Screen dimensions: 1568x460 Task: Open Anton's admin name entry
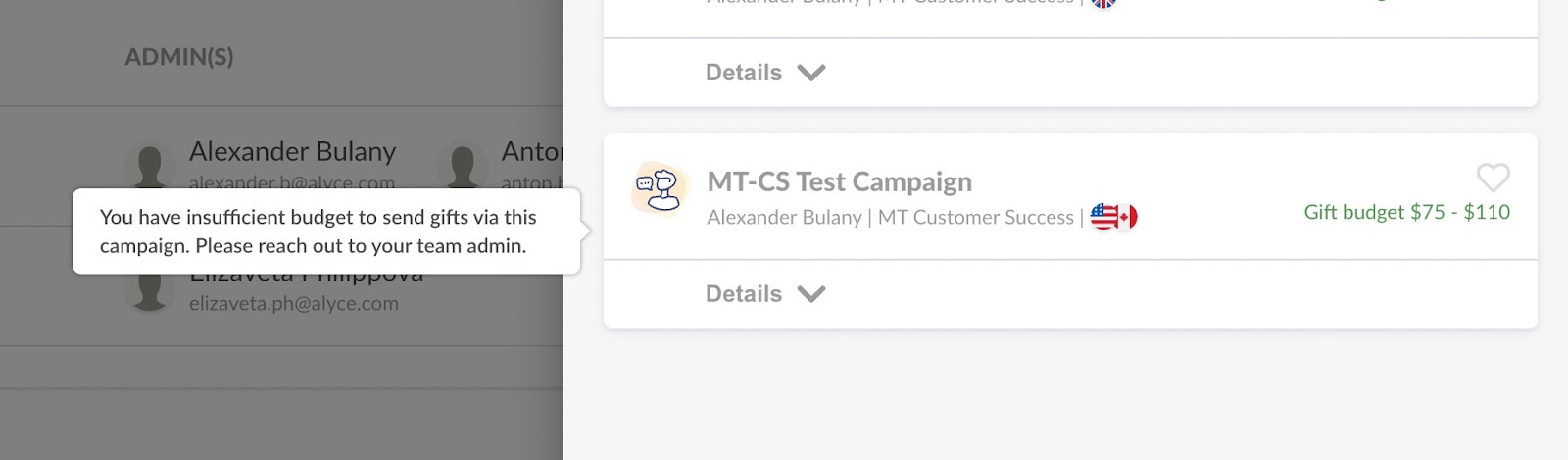[532, 152]
